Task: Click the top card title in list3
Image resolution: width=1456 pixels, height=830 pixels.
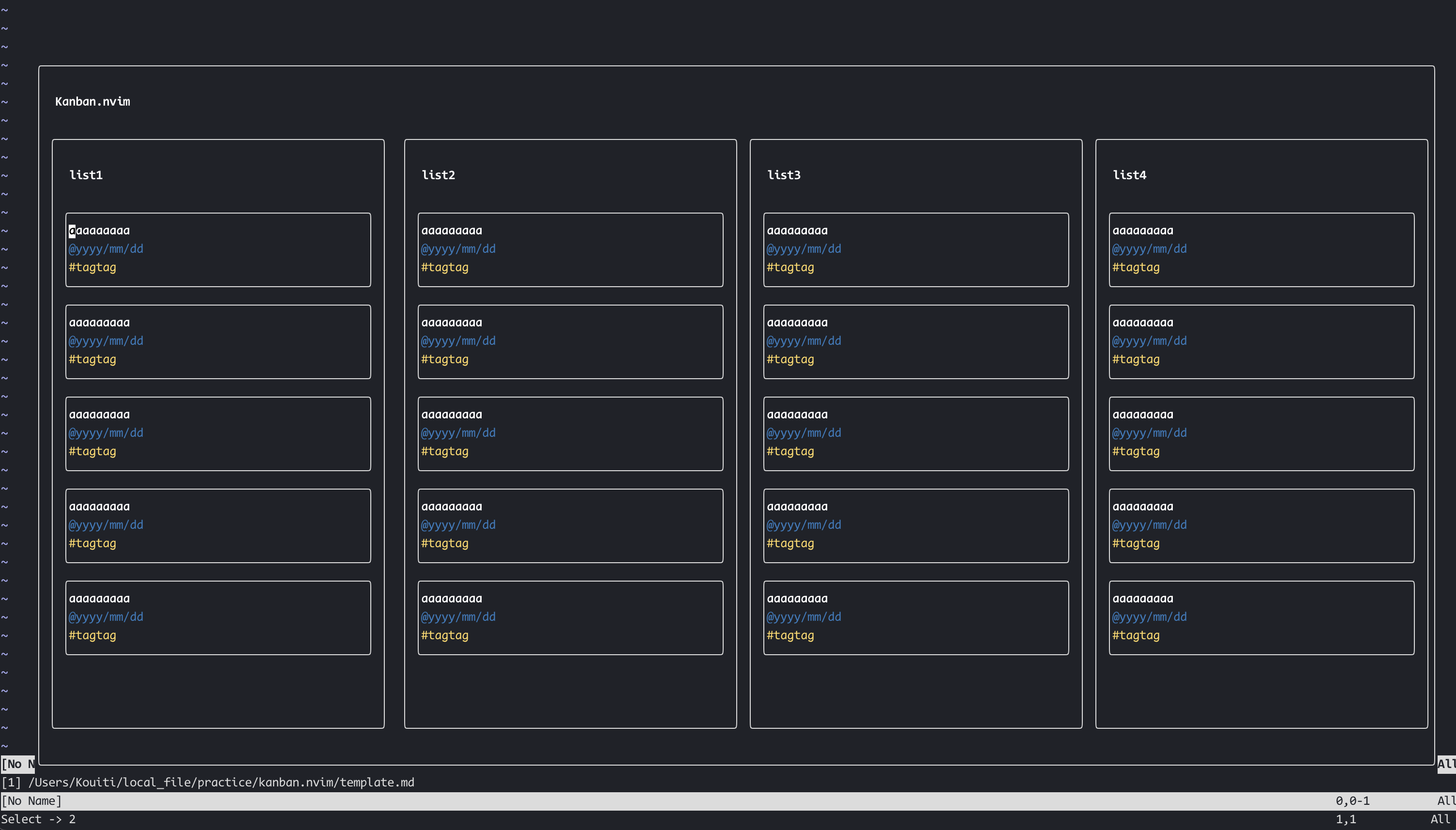Action: pos(798,231)
